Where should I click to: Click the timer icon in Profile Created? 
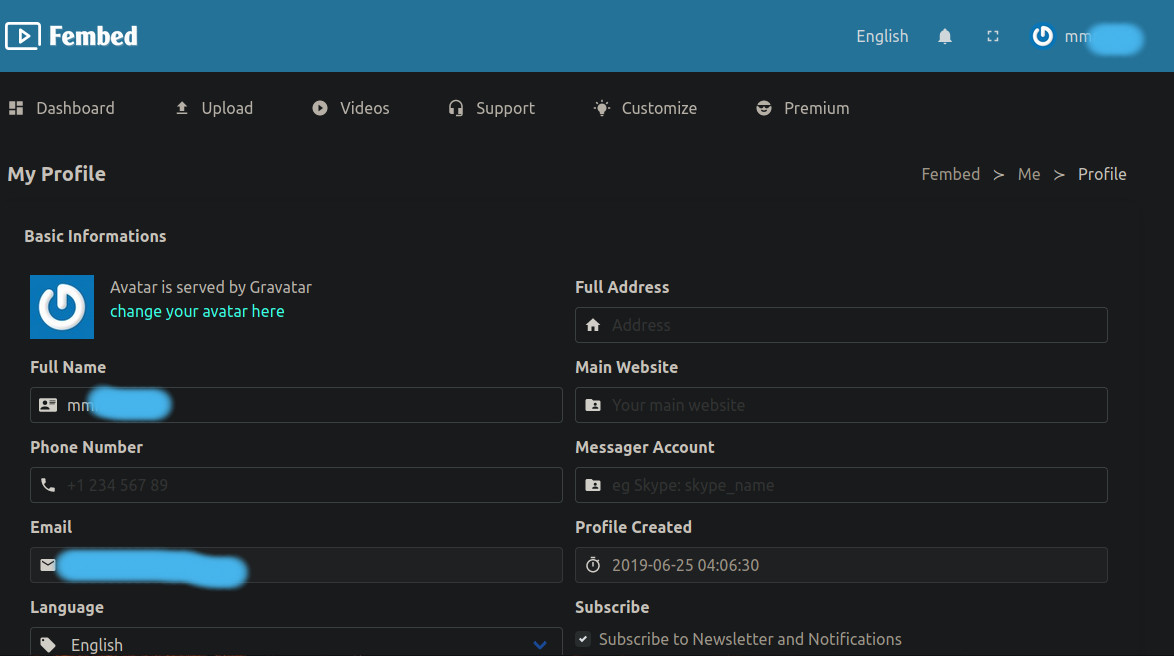[593, 565]
